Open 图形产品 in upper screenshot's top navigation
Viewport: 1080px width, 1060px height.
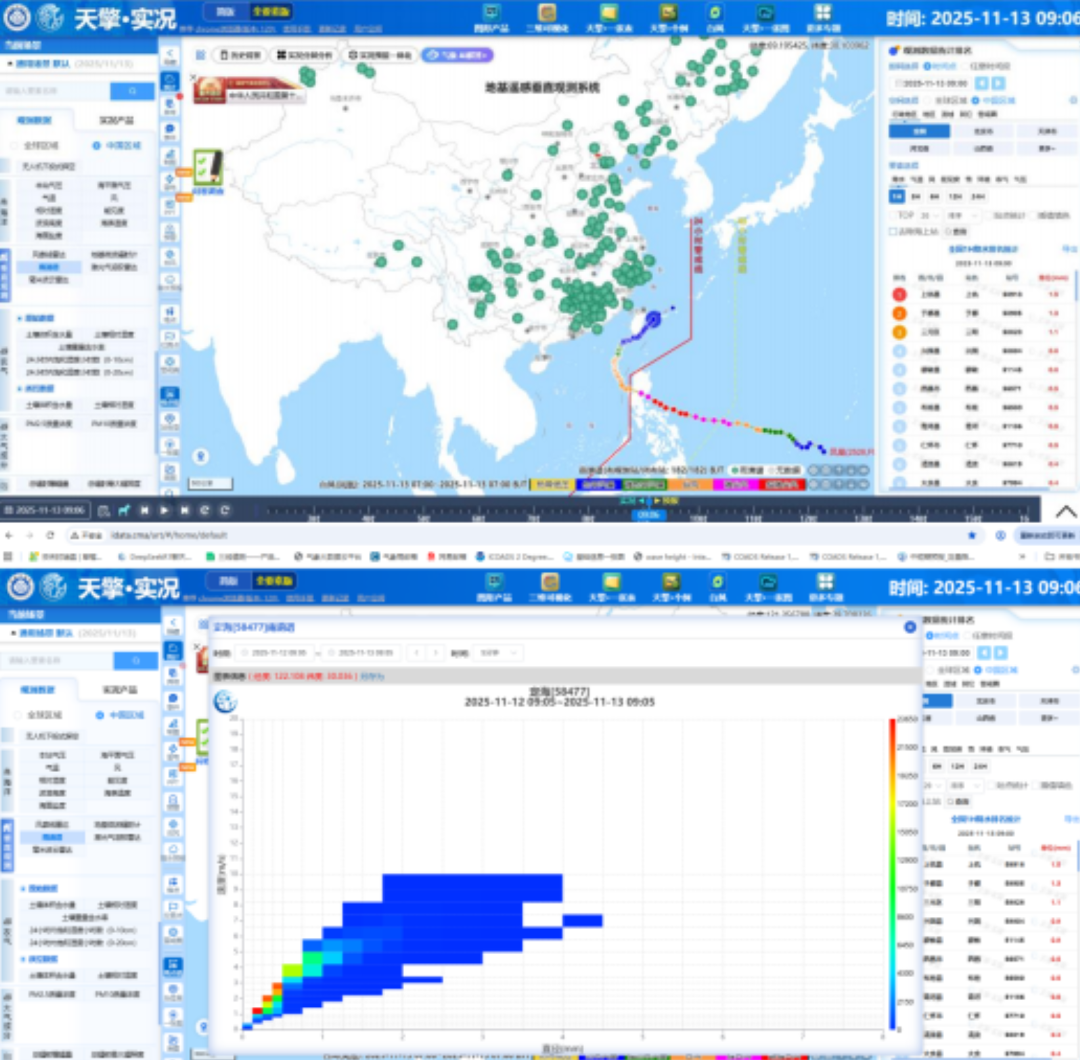pyautogui.click(x=491, y=18)
